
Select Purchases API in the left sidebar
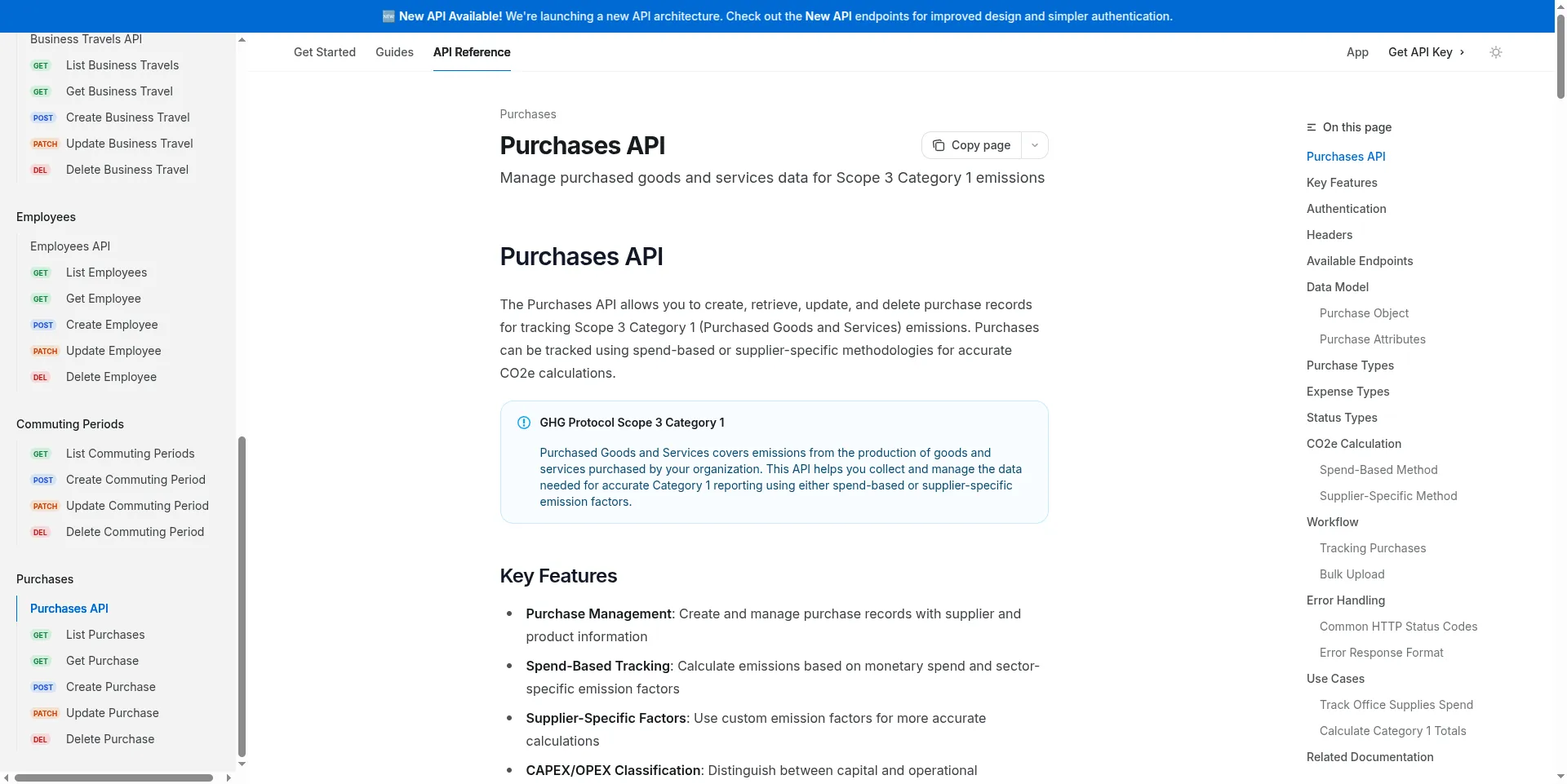[69, 609]
